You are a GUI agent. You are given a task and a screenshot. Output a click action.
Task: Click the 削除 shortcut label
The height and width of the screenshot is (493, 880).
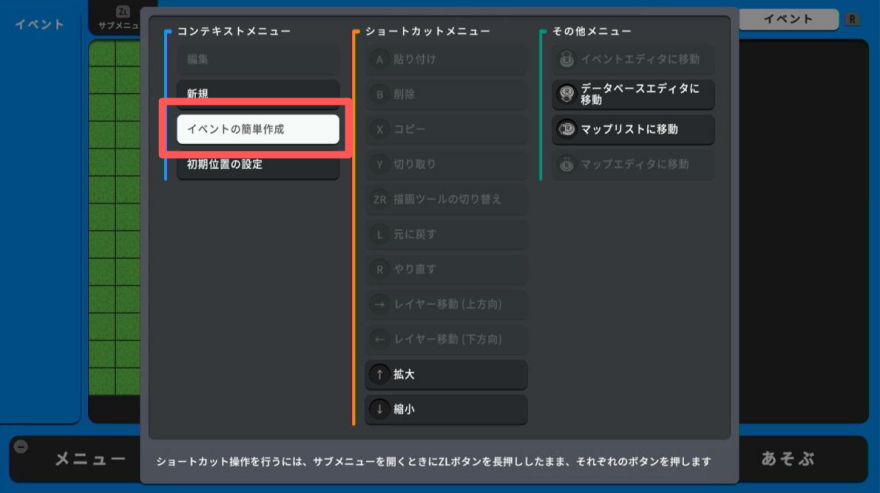(404, 94)
